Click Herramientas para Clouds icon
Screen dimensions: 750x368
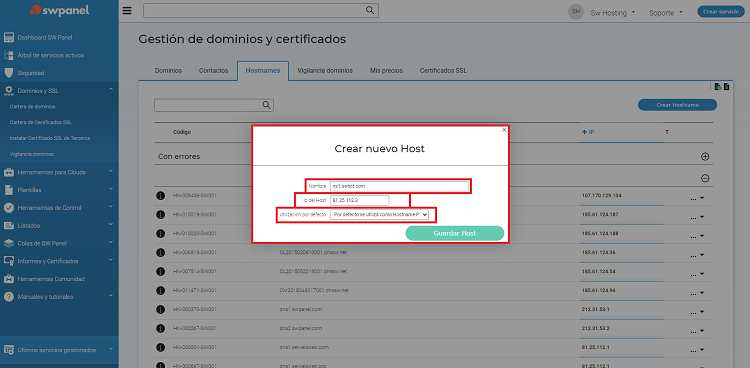(x=9, y=172)
